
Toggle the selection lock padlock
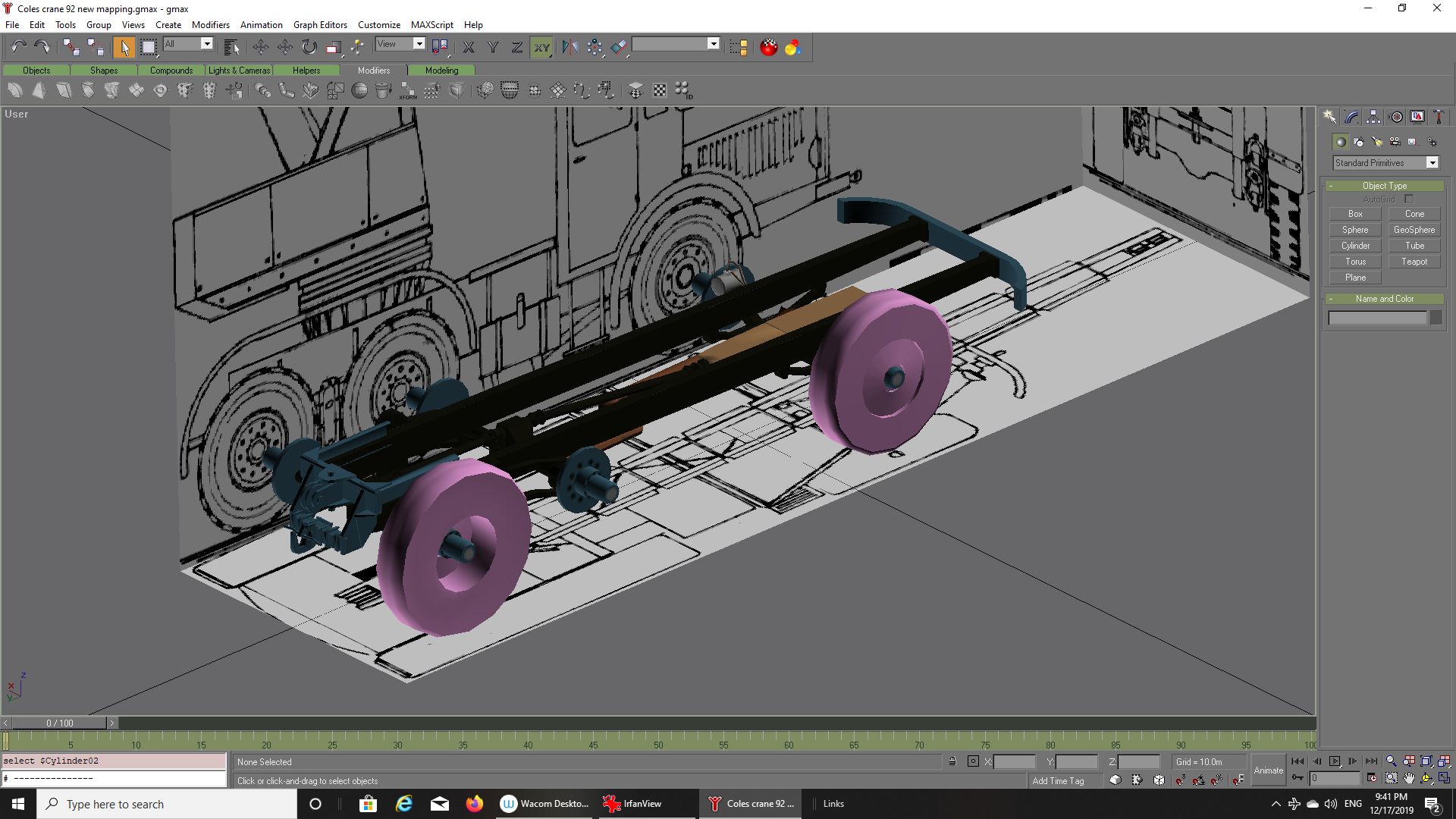pyautogui.click(x=952, y=761)
